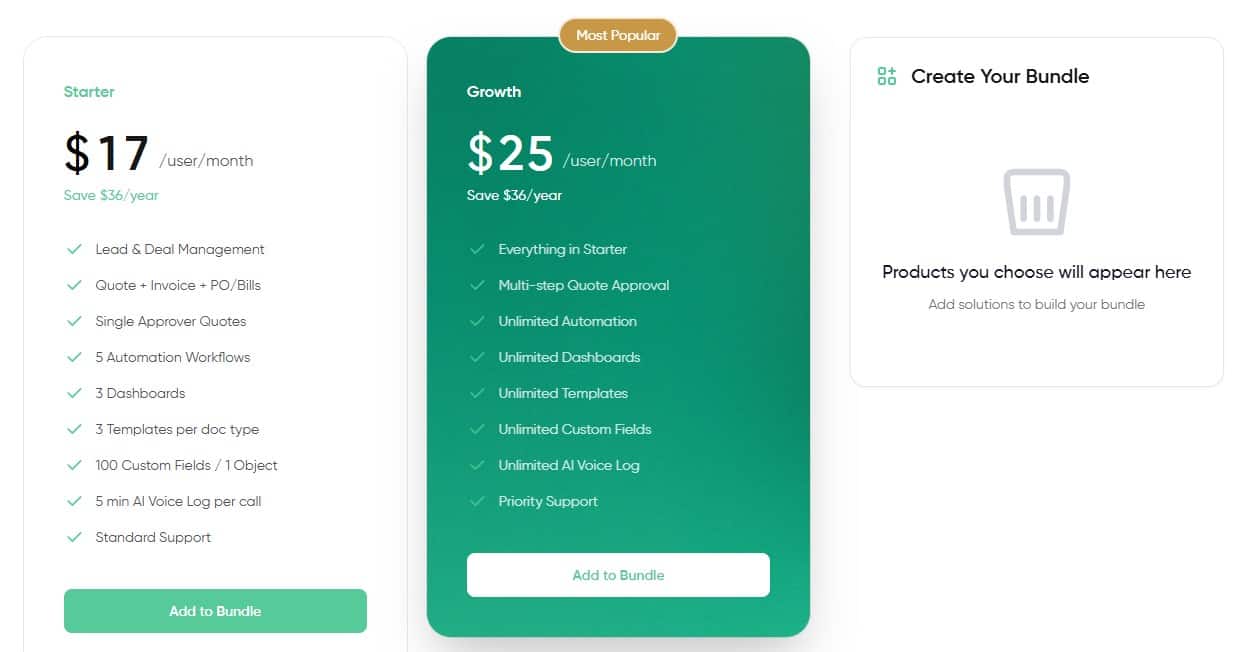Click checkmark next to 3 Dashboards
1258x652 pixels.
point(76,393)
